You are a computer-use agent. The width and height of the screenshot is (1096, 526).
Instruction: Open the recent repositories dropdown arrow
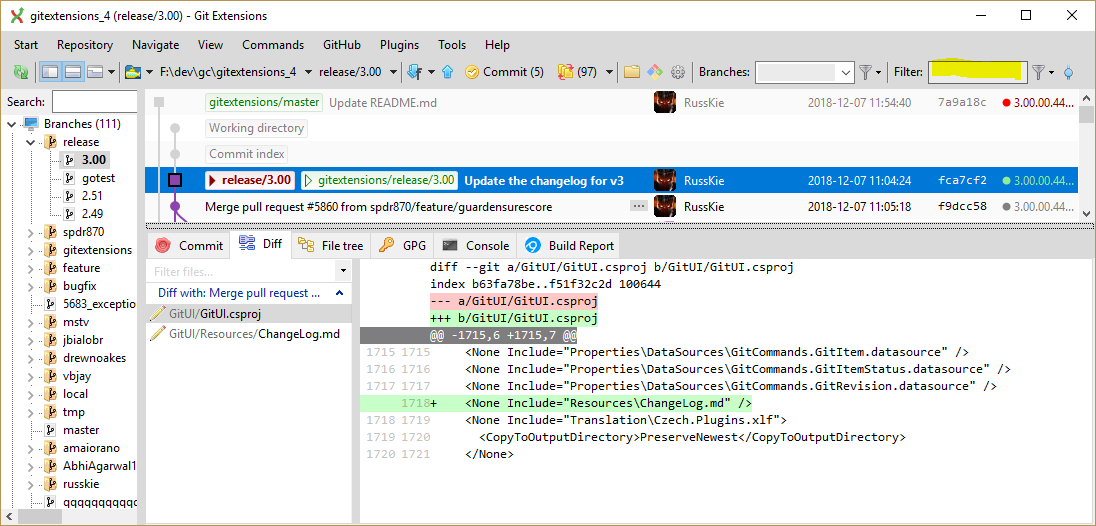coord(149,71)
